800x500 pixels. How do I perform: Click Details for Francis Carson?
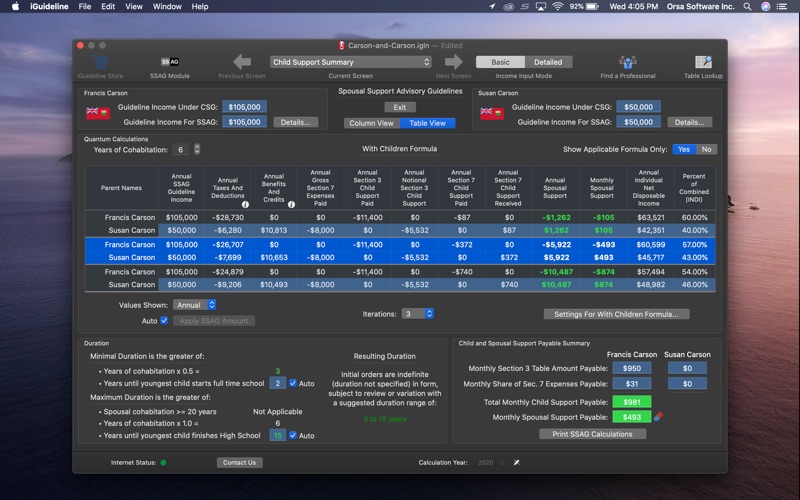(295, 122)
